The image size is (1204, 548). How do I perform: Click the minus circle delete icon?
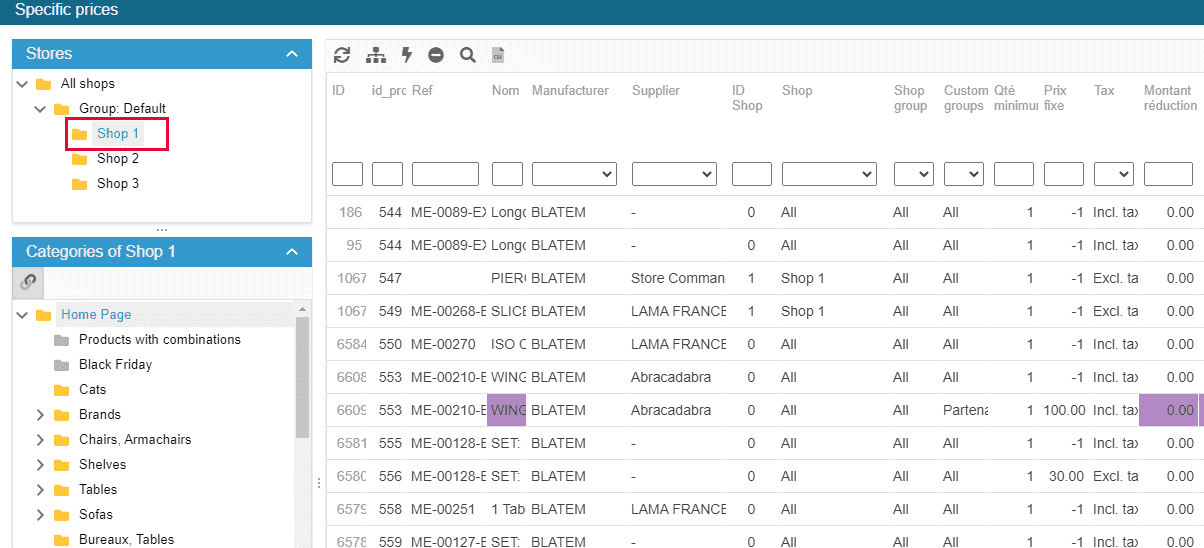(436, 55)
